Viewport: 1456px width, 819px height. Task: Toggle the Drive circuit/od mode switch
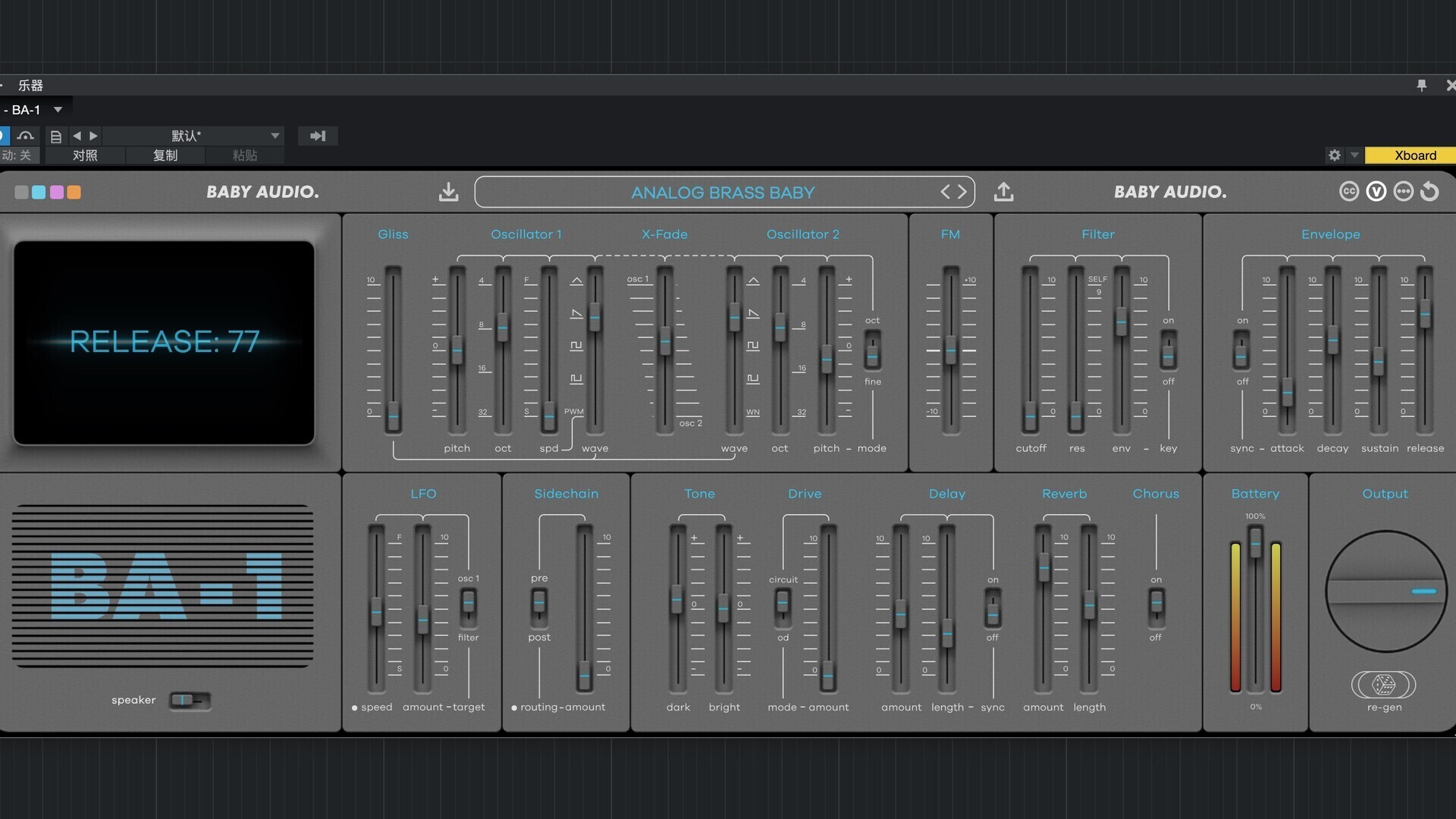(x=783, y=607)
